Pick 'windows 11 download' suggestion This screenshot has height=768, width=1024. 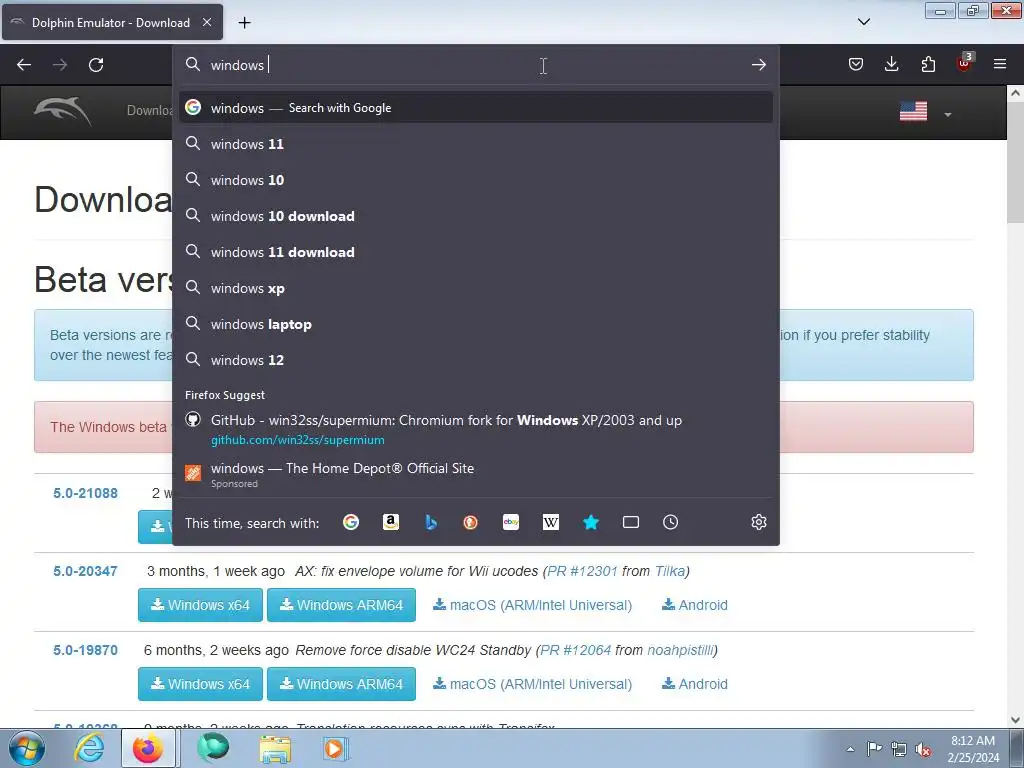coord(476,252)
